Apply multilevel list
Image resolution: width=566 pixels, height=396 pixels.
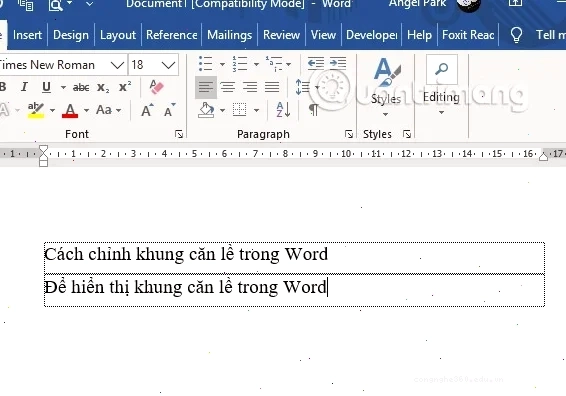click(x=274, y=64)
